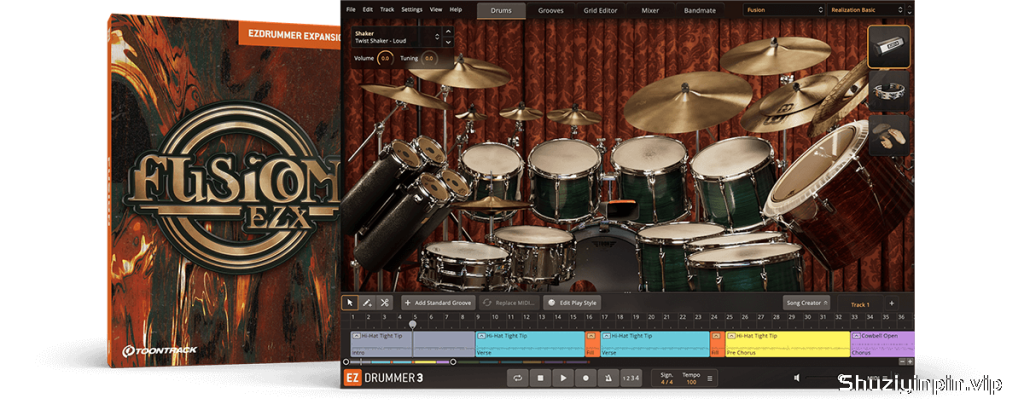This screenshot has height=416, width=1024.
Task: Expand the Intro block's Hi-Hat Tight Tip menu
Action: click(x=356, y=336)
